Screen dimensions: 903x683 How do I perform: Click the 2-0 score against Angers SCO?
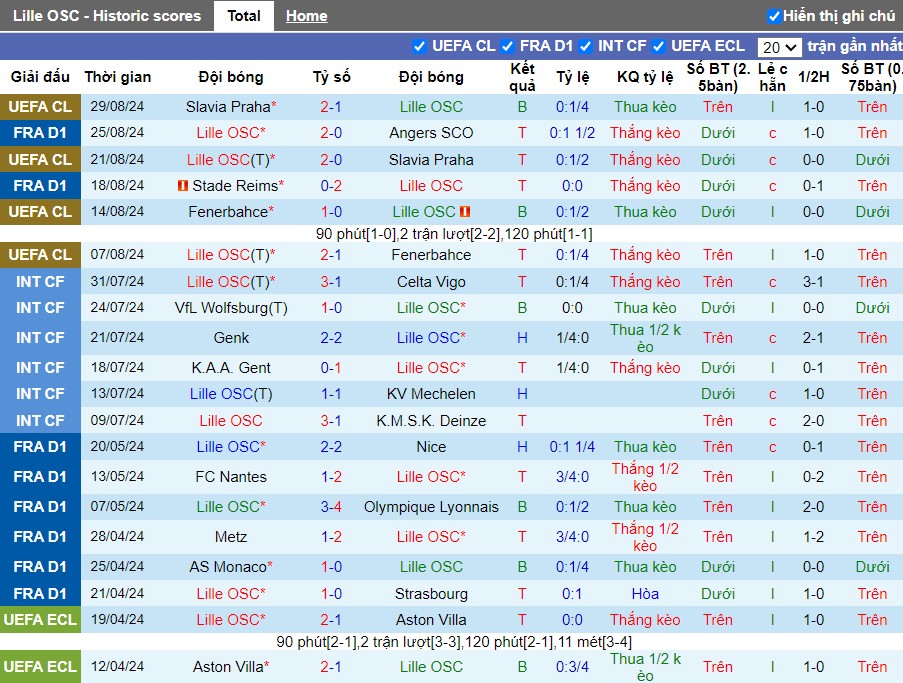331,133
